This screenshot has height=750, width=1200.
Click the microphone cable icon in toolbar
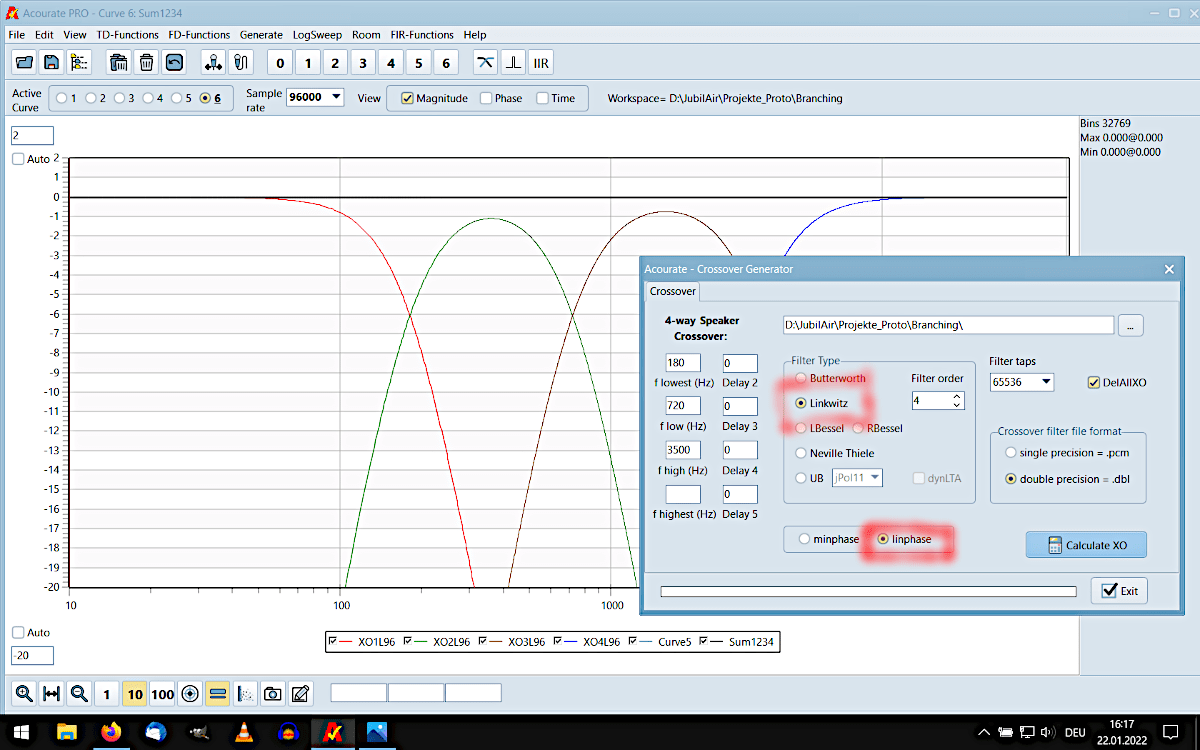point(240,63)
